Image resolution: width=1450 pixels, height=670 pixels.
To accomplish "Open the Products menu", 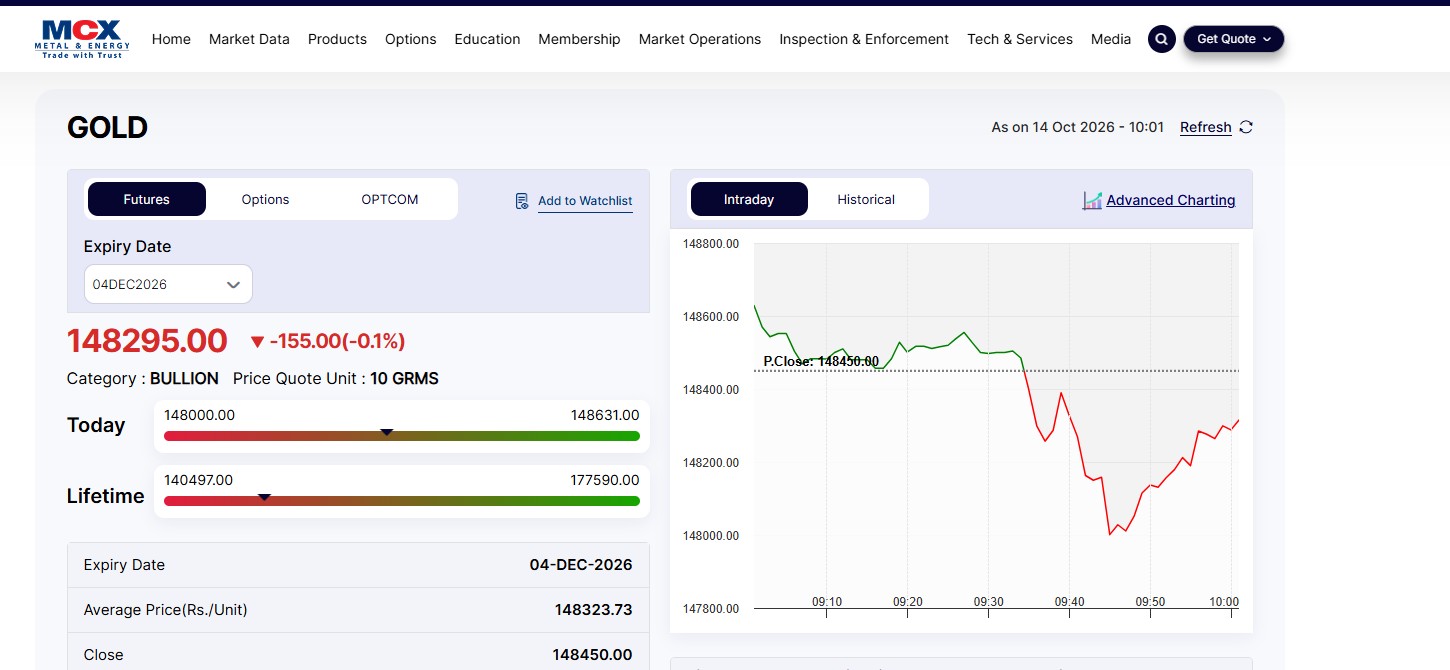I will 337,39.
